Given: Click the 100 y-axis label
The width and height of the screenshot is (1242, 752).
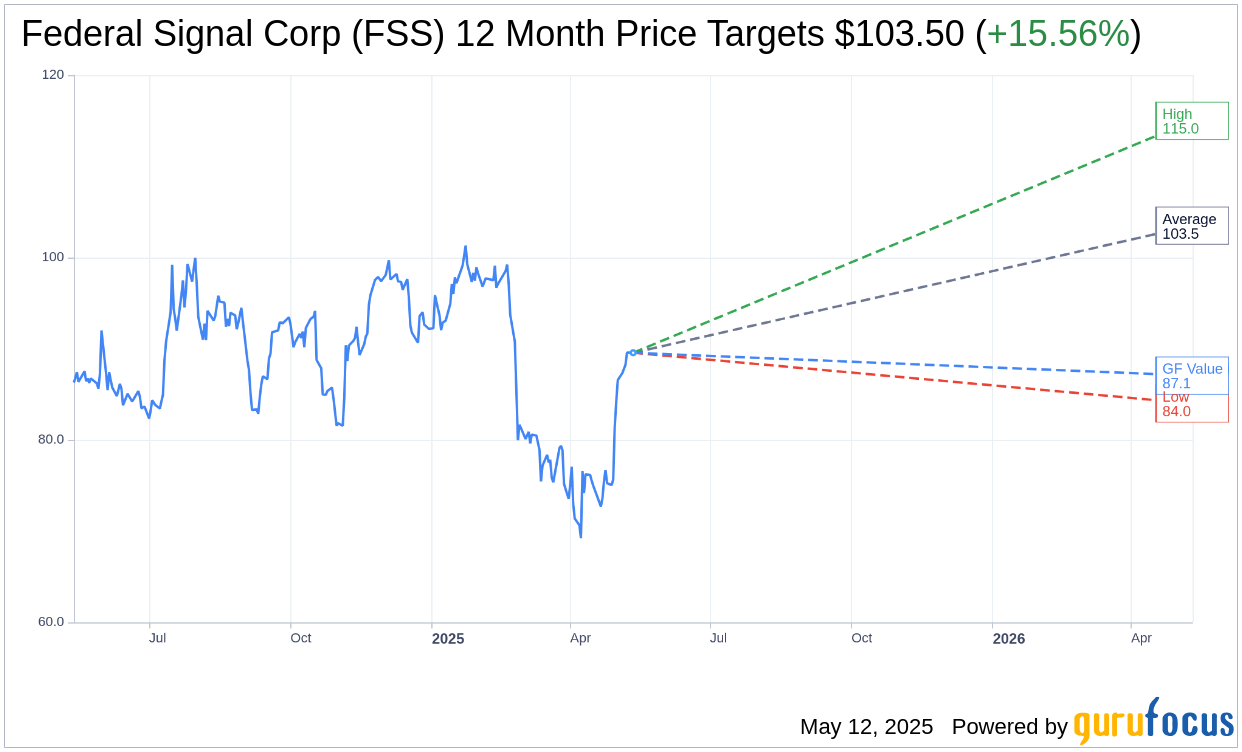Looking at the screenshot, I should click(53, 257).
